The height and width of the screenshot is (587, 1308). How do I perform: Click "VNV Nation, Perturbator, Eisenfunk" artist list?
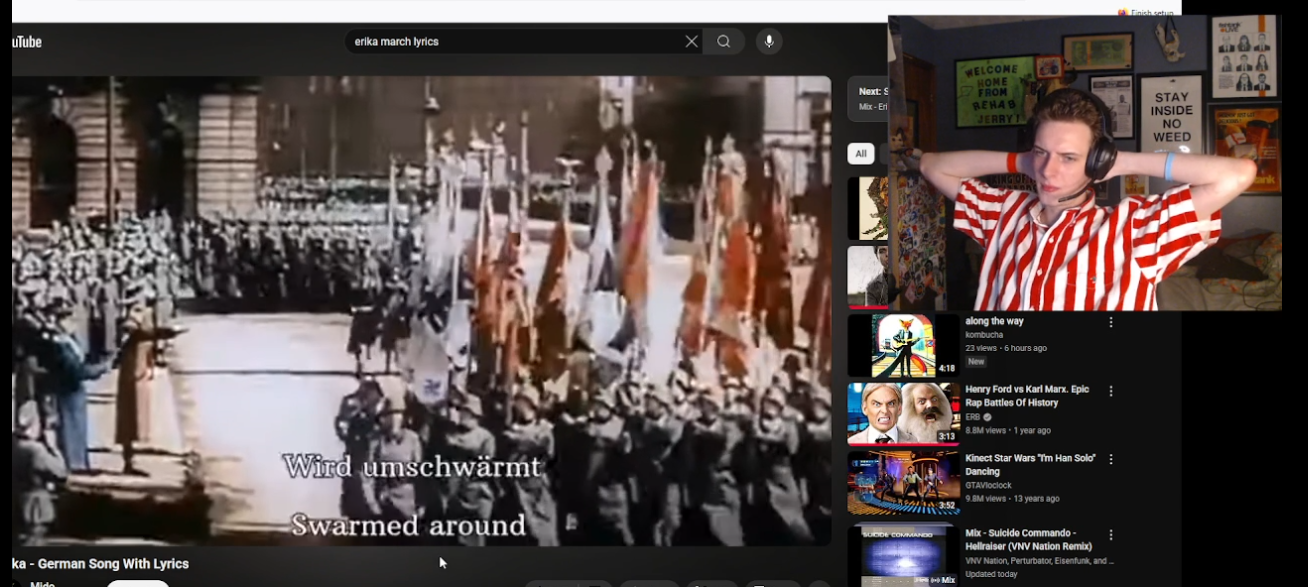pos(1039,561)
